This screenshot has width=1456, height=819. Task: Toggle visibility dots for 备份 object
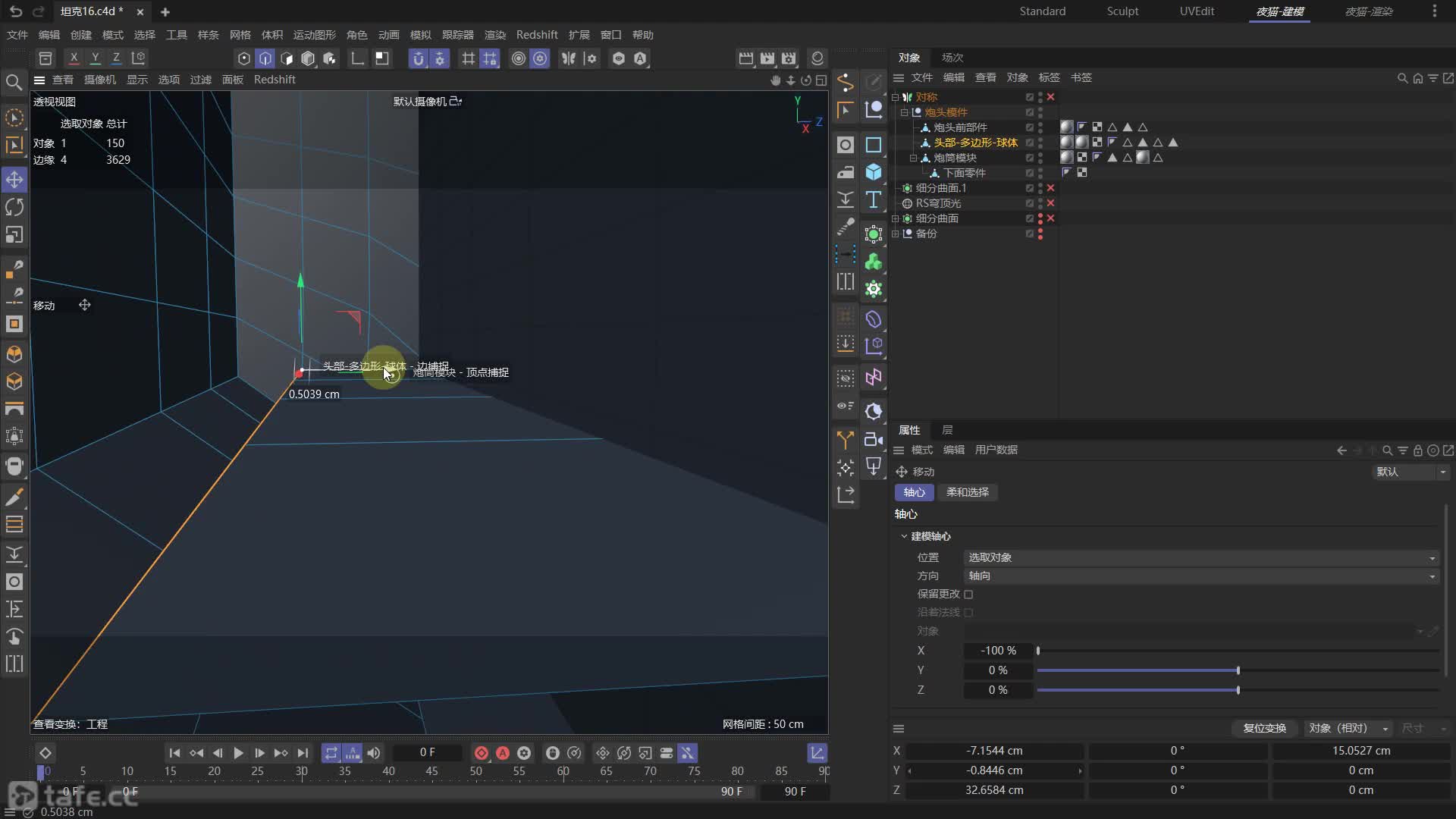(x=1040, y=234)
